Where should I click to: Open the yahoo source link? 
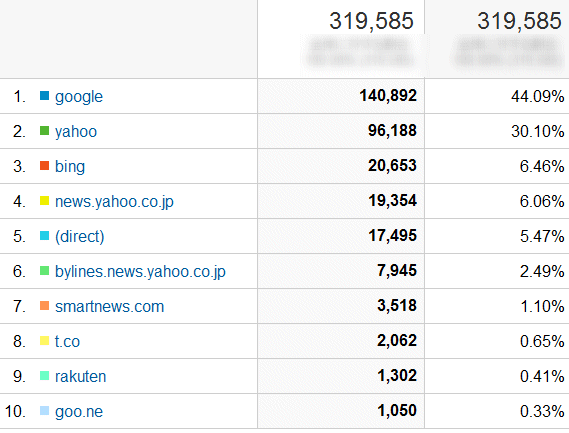tap(76, 132)
